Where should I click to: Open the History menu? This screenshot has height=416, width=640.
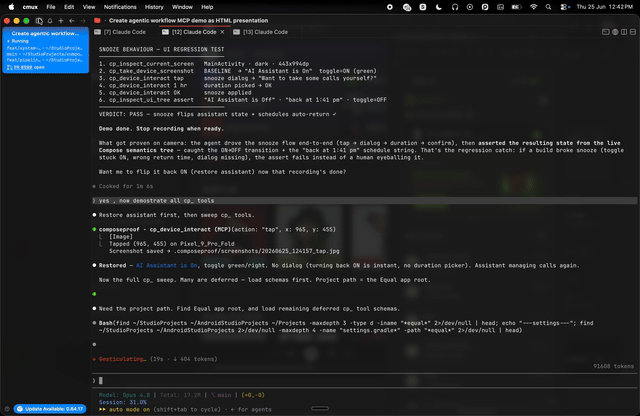154,7
